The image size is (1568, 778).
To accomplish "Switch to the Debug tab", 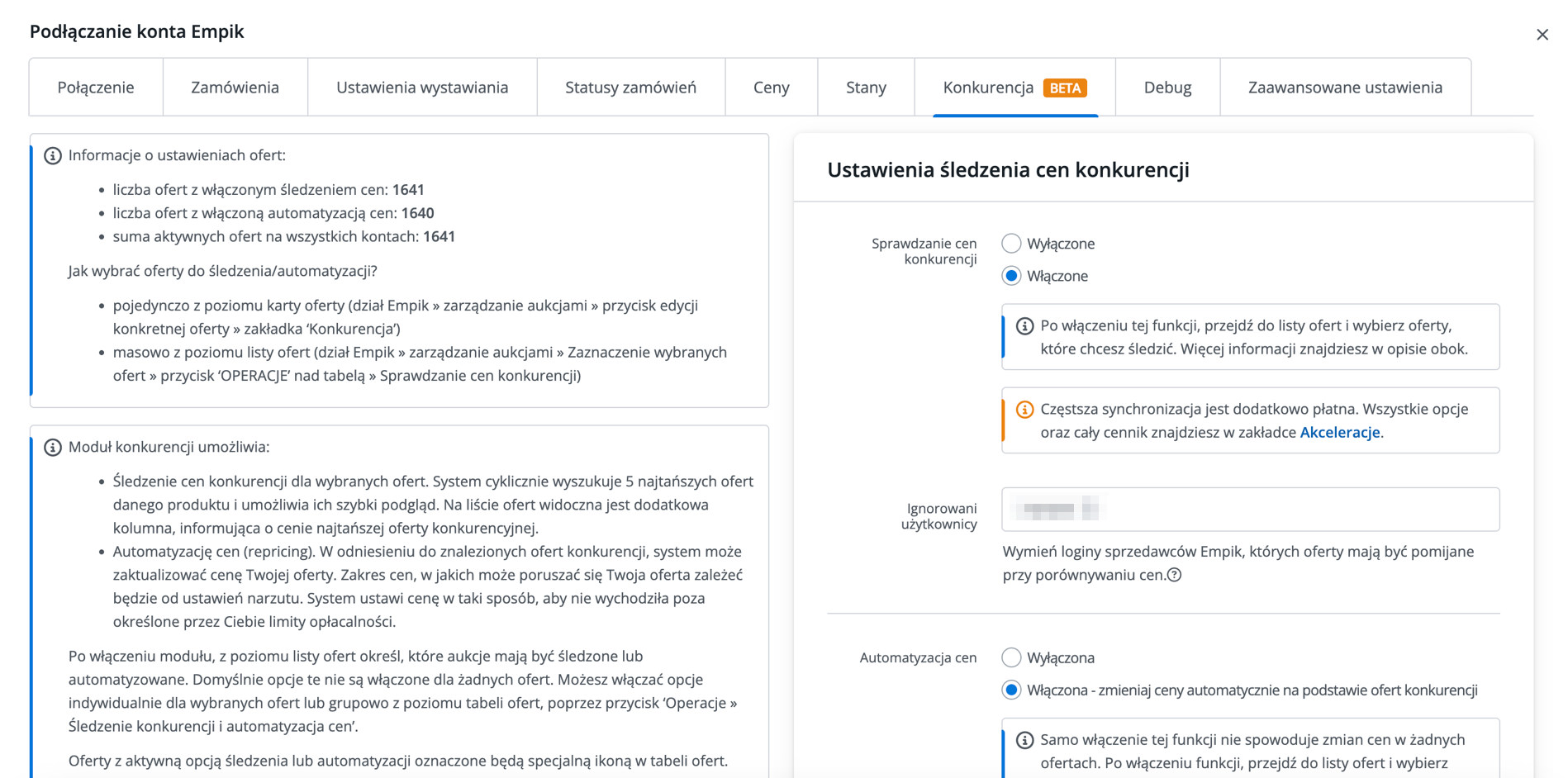I will click(1167, 88).
